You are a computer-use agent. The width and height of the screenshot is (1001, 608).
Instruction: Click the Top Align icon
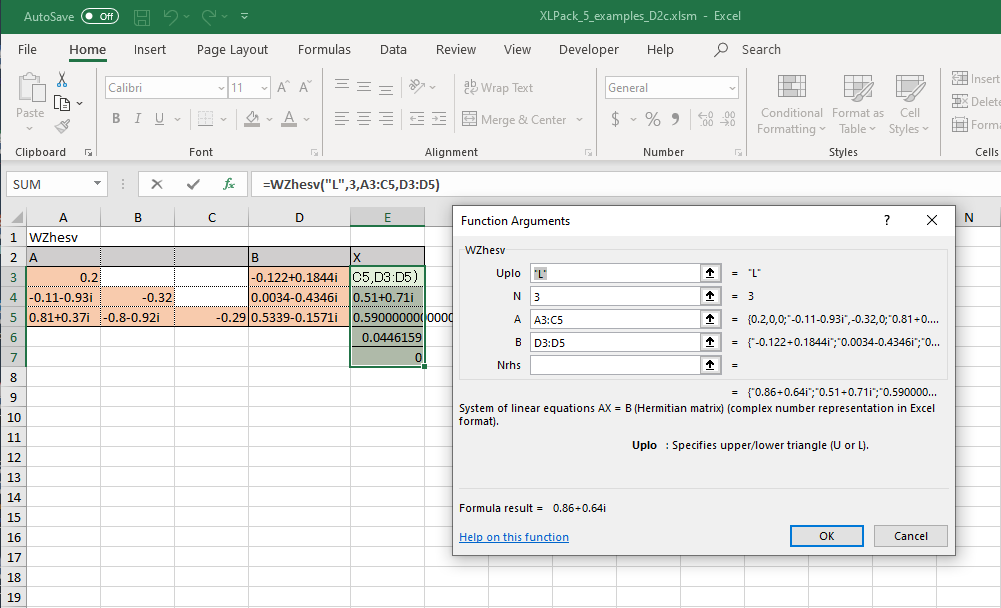pos(342,86)
